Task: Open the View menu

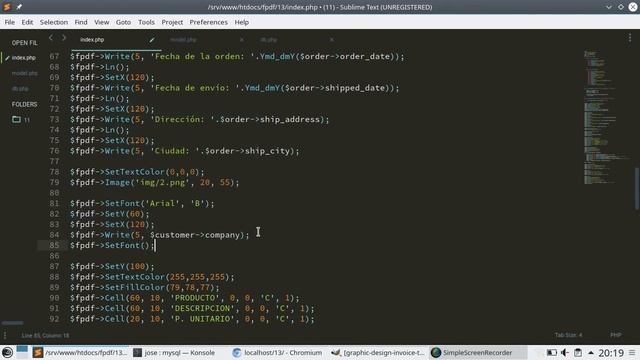Action: 102,22
